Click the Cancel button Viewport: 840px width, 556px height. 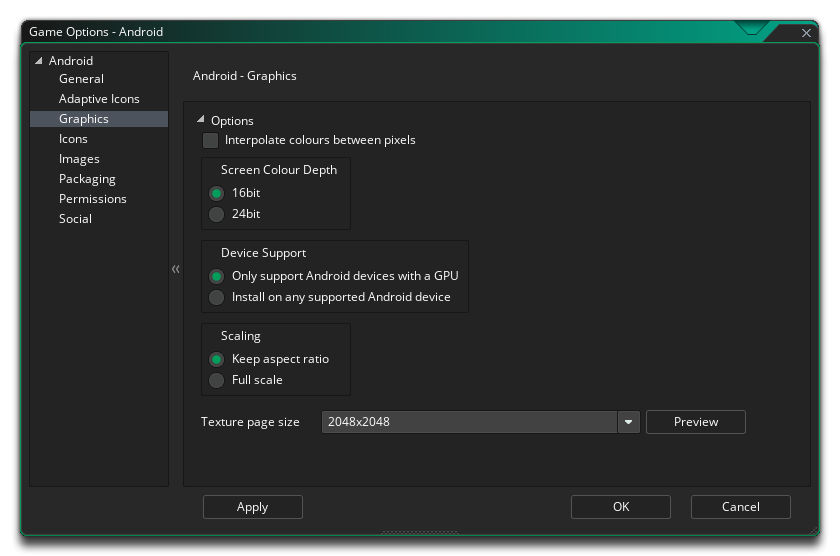point(740,507)
